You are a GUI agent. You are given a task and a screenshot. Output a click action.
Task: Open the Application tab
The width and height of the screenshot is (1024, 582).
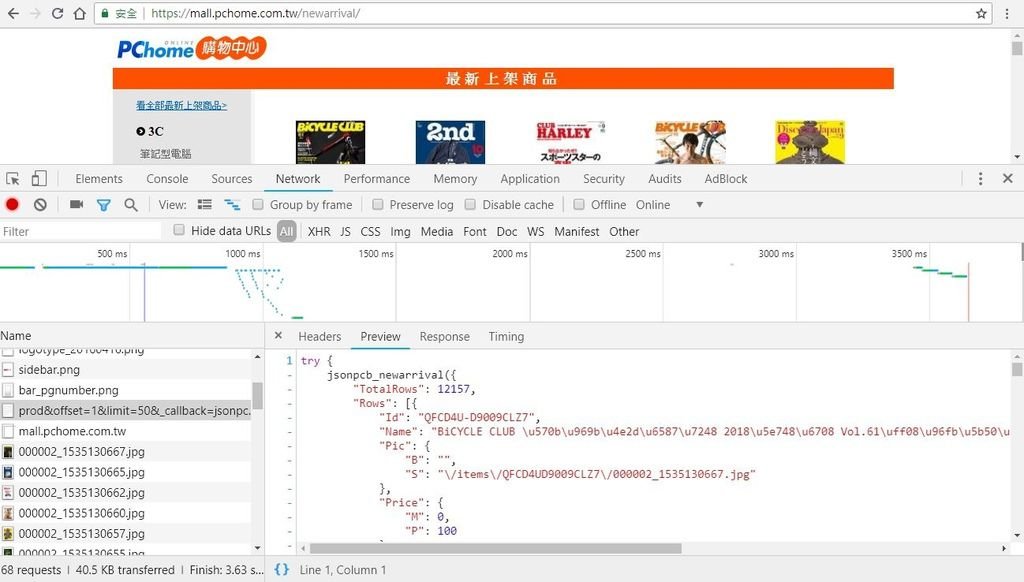tap(530, 179)
